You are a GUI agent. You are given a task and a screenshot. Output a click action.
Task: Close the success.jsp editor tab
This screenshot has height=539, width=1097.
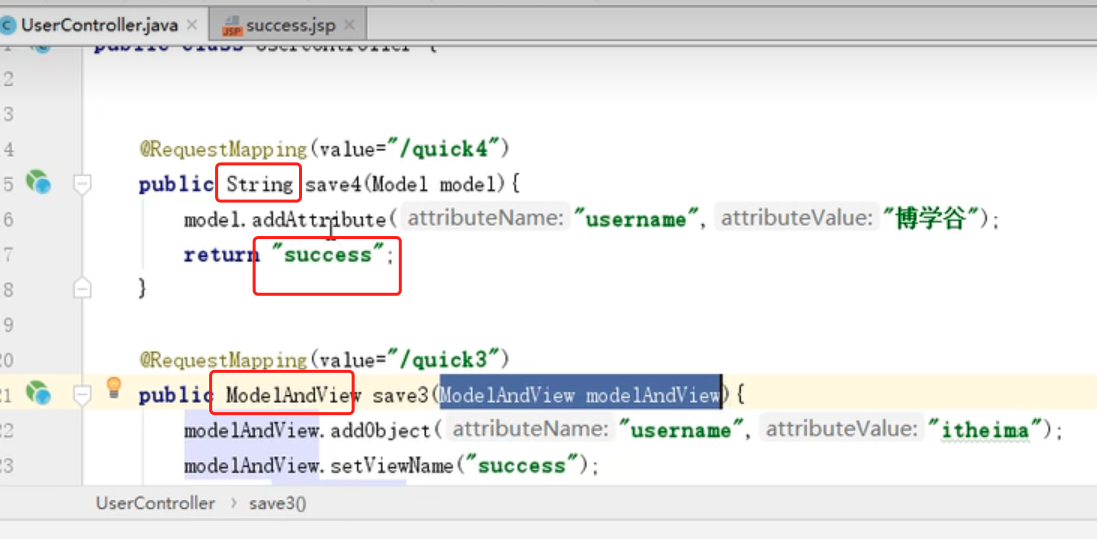click(x=349, y=26)
